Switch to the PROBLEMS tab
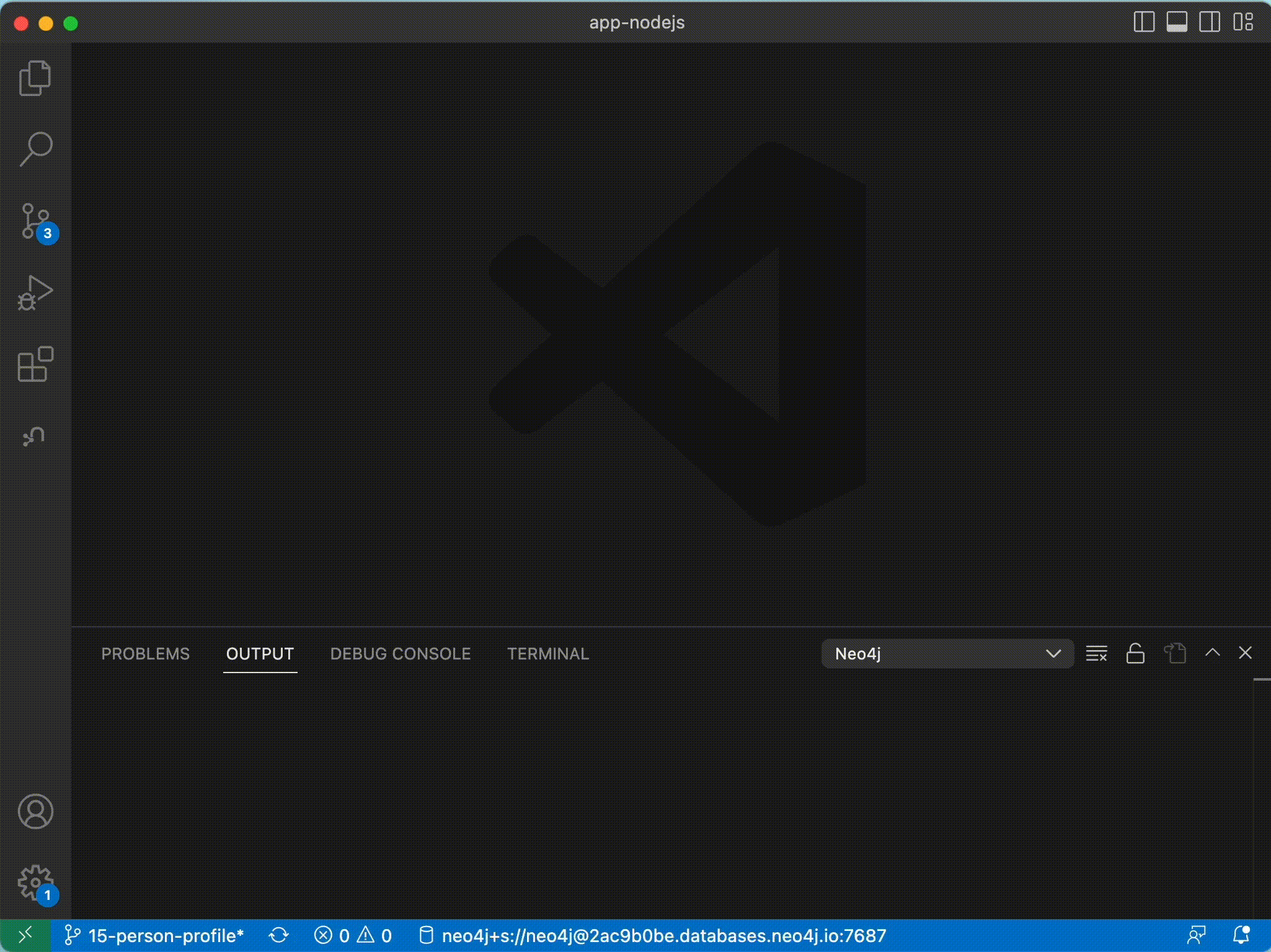Image resolution: width=1271 pixels, height=952 pixels. click(x=146, y=654)
